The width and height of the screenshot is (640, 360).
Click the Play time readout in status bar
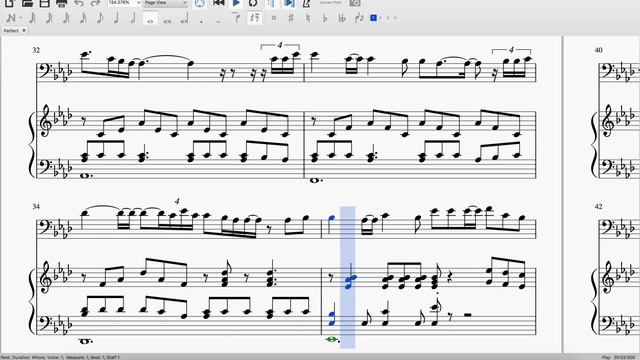click(x=619, y=358)
